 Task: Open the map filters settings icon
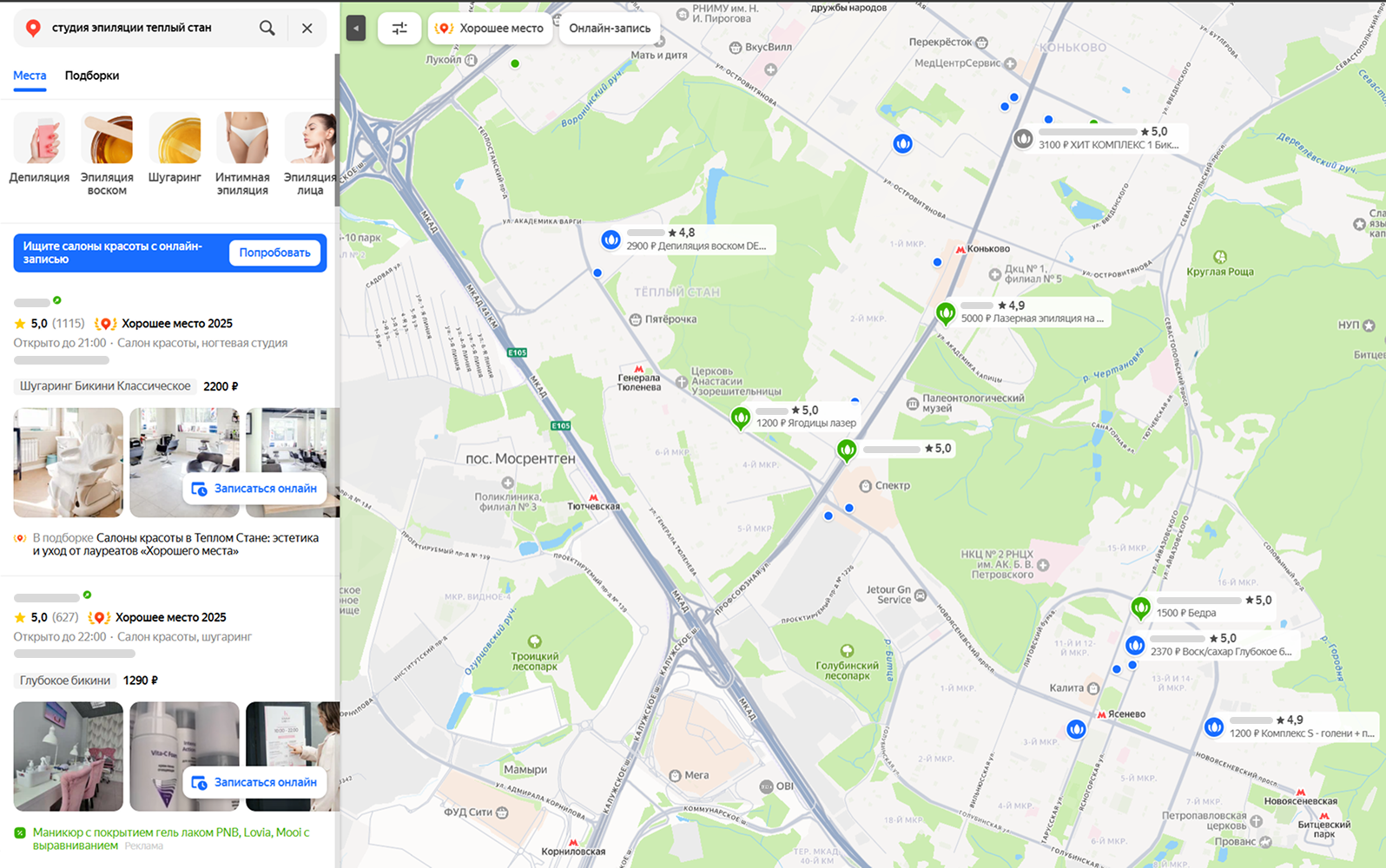(399, 29)
